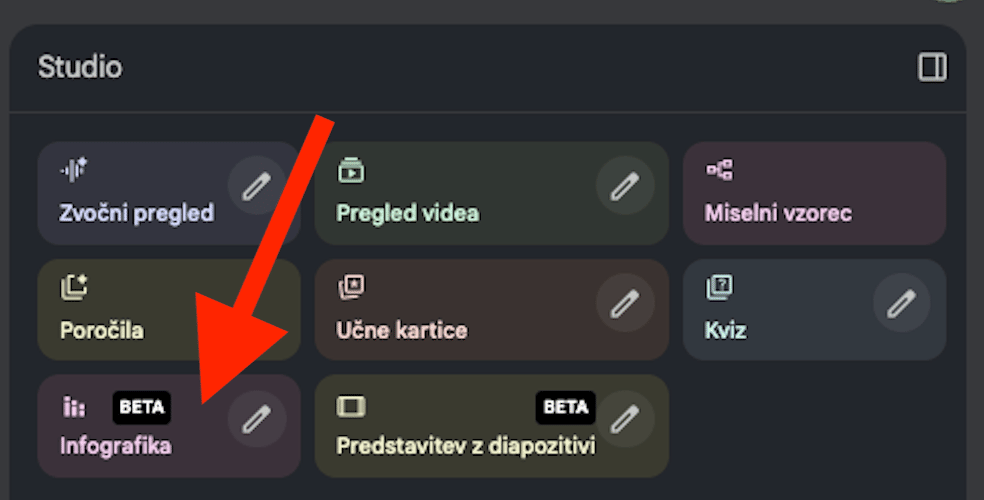Collapse the Studio panel with sidebar icon
Screen dimensions: 984x500
[x=932, y=68]
